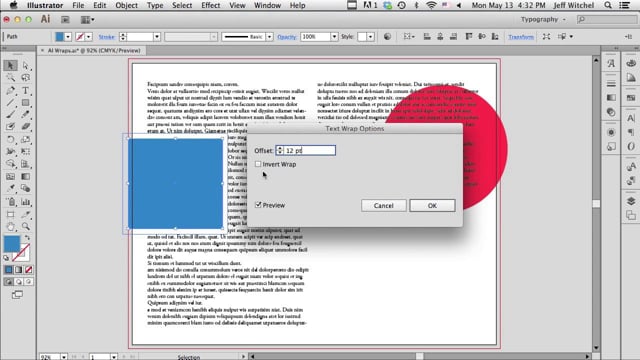
Task: Click the blue fill swatch in toolbox
Action: click(x=11, y=244)
